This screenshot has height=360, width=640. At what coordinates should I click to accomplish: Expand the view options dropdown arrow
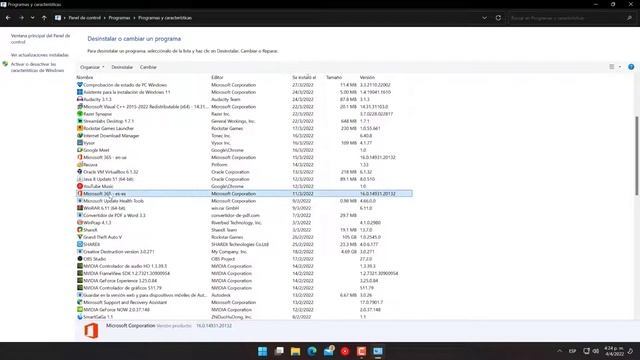pyautogui.click(x=620, y=67)
